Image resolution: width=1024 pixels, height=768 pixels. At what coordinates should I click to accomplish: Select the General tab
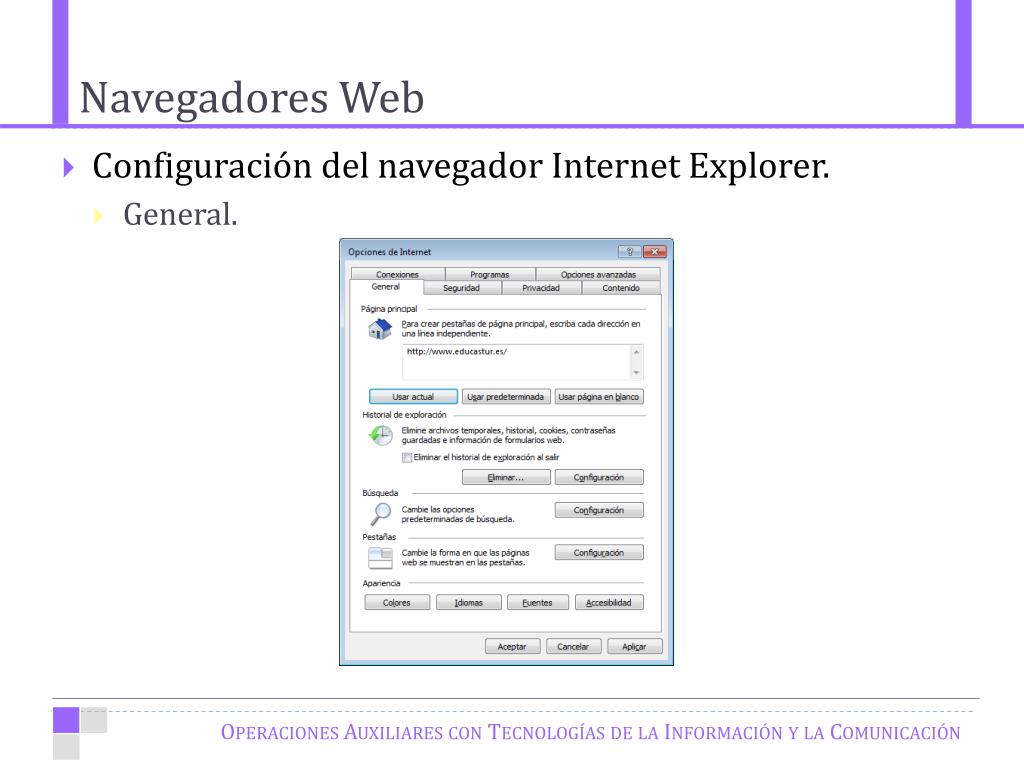point(385,287)
